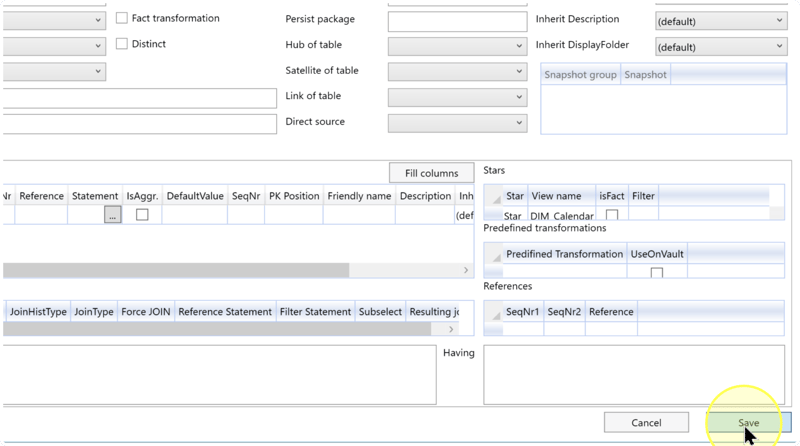The width and height of the screenshot is (800, 446).
Task: Click the UseOnVault column header
Action: pos(657,254)
